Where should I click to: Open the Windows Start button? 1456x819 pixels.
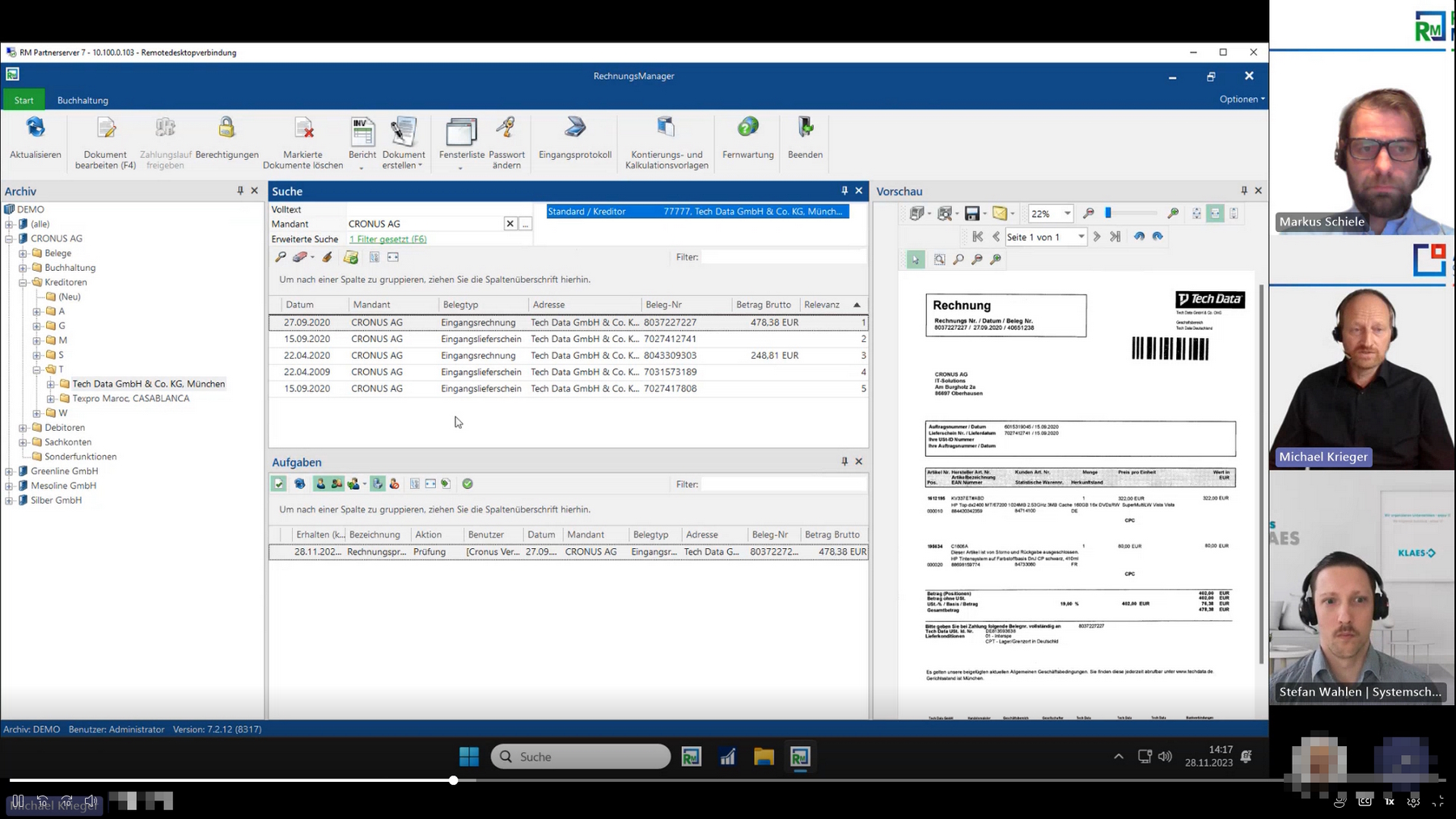pos(469,757)
